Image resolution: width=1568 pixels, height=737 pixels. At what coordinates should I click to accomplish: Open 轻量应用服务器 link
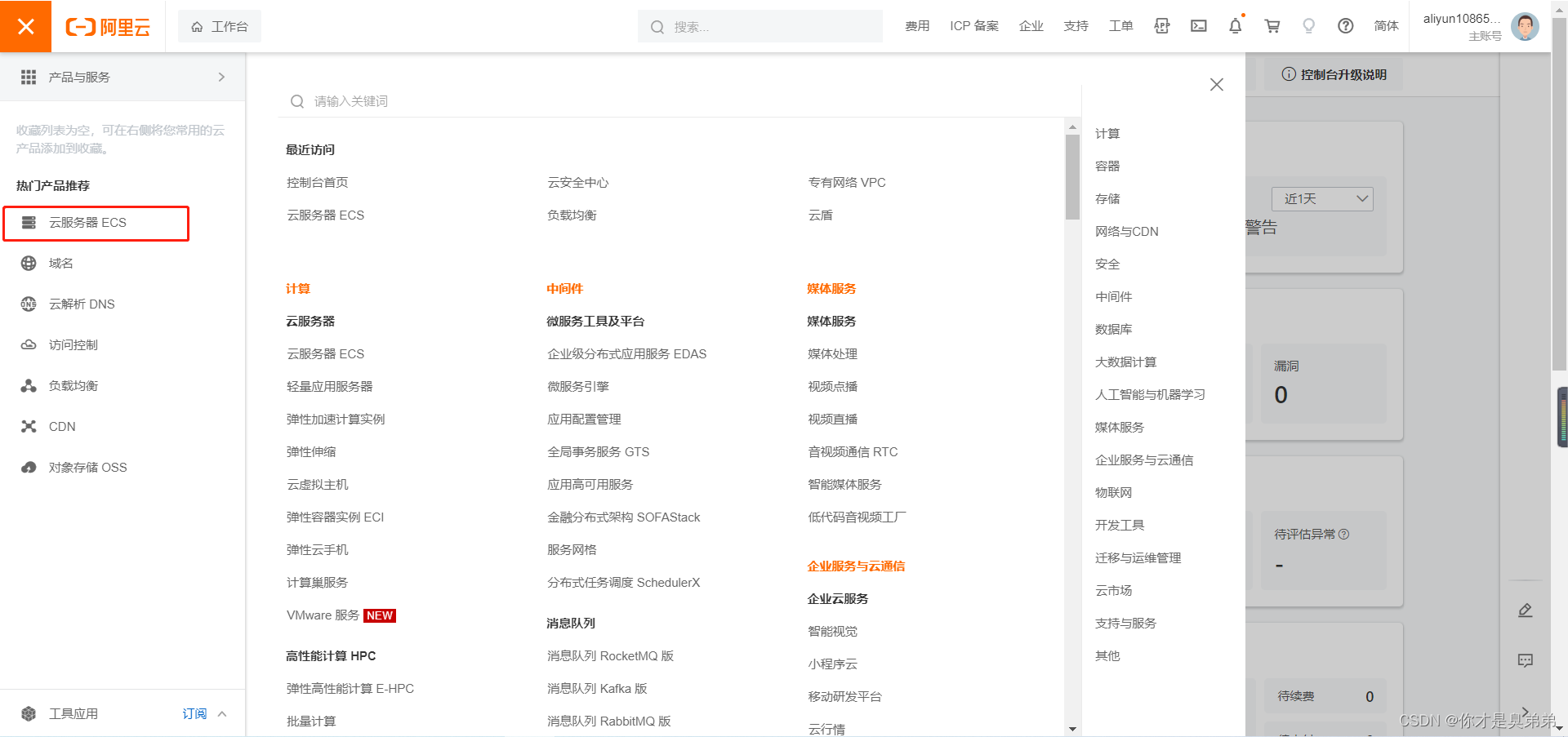[x=329, y=386]
